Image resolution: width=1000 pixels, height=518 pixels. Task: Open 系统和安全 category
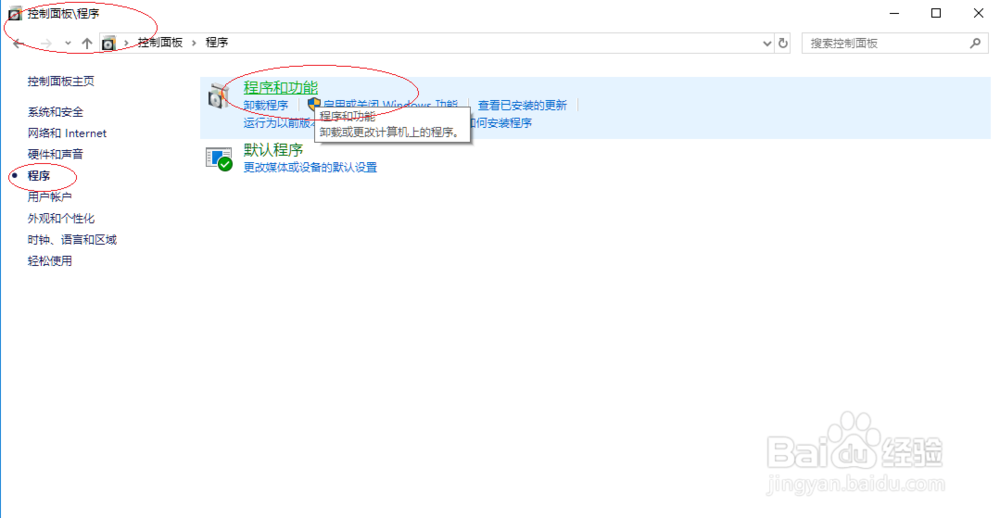click(x=55, y=112)
